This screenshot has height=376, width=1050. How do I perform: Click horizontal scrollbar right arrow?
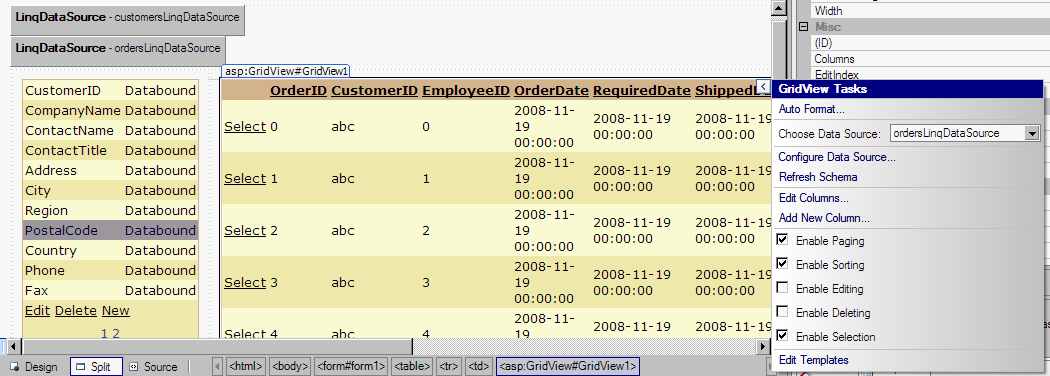763,346
